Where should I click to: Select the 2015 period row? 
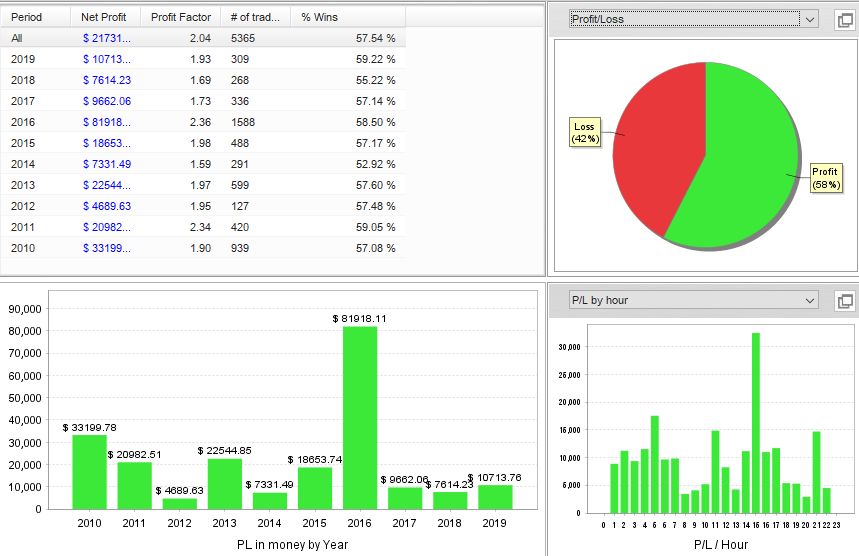[203, 143]
